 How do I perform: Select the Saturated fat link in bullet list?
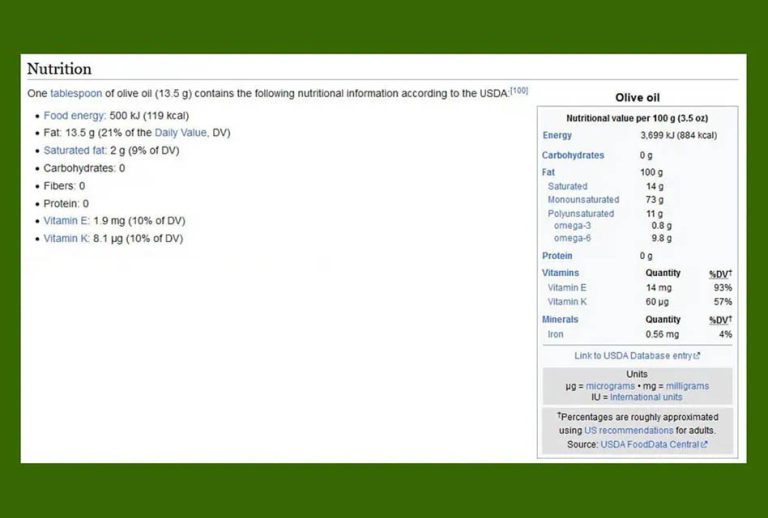click(75, 151)
